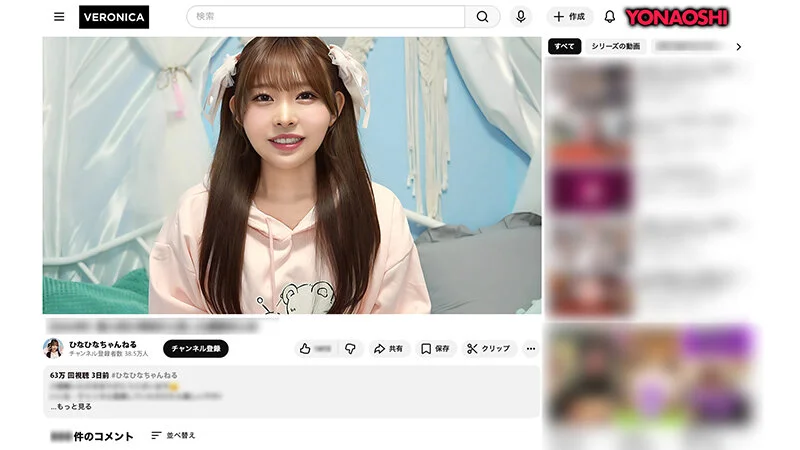Viewport: 800px width, 450px height.
Task: Open the notifications bell
Action: [609, 17]
